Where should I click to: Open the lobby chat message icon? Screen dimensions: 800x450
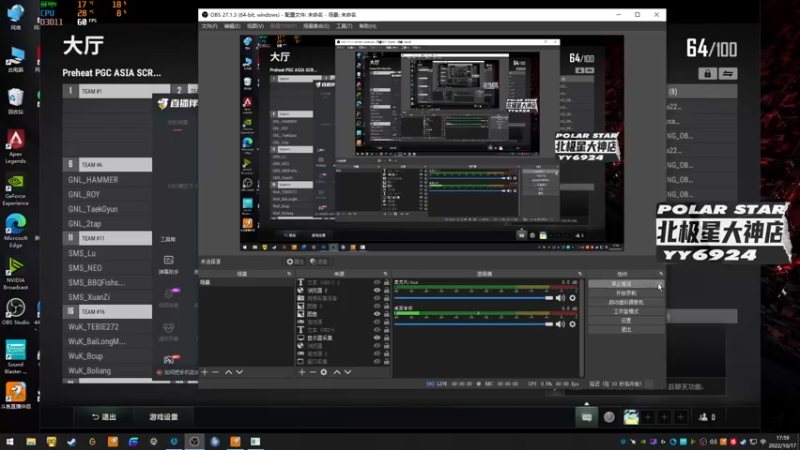[x=587, y=417]
